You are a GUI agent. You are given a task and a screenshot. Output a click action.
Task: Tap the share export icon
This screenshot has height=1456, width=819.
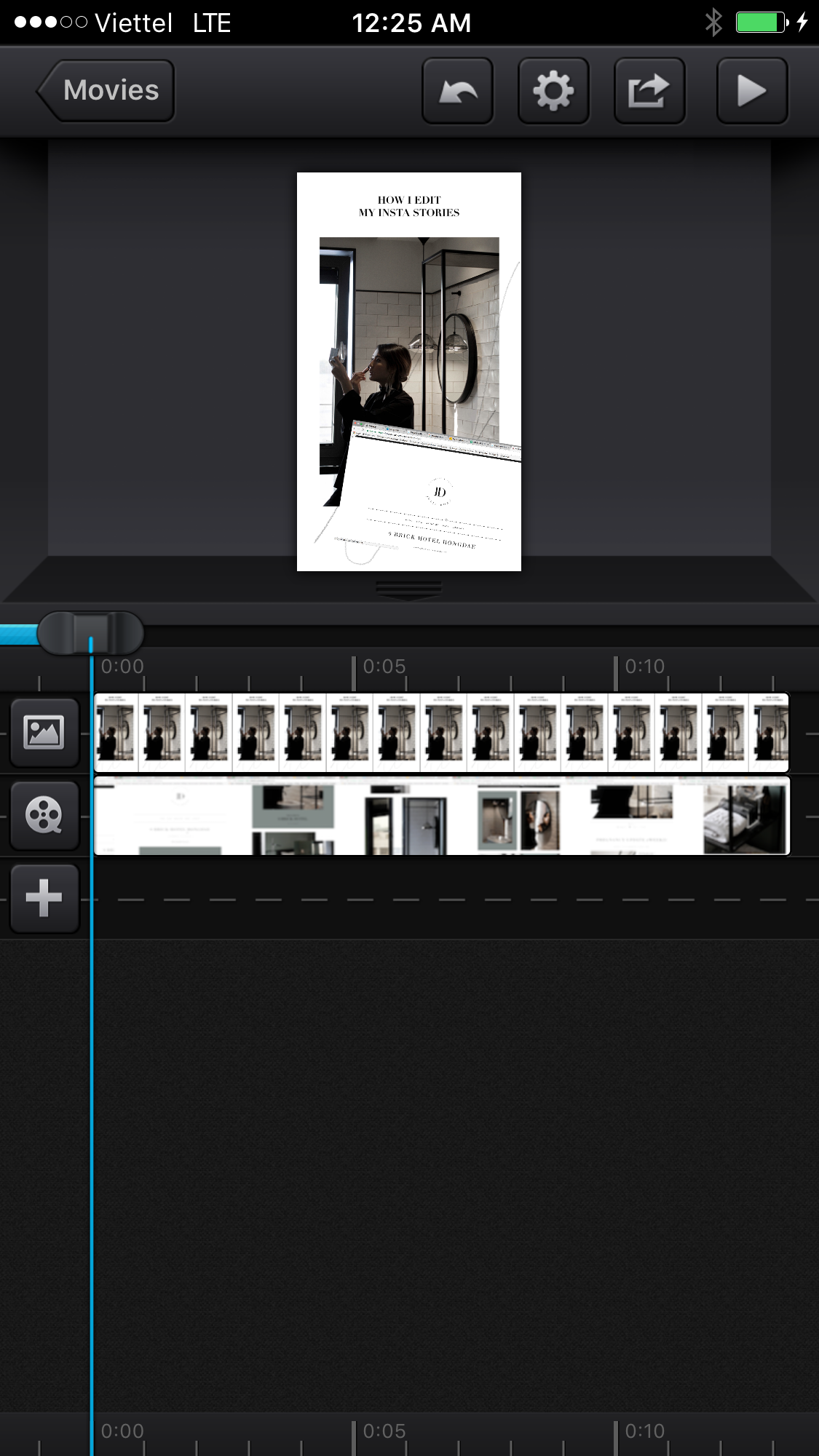click(x=649, y=91)
